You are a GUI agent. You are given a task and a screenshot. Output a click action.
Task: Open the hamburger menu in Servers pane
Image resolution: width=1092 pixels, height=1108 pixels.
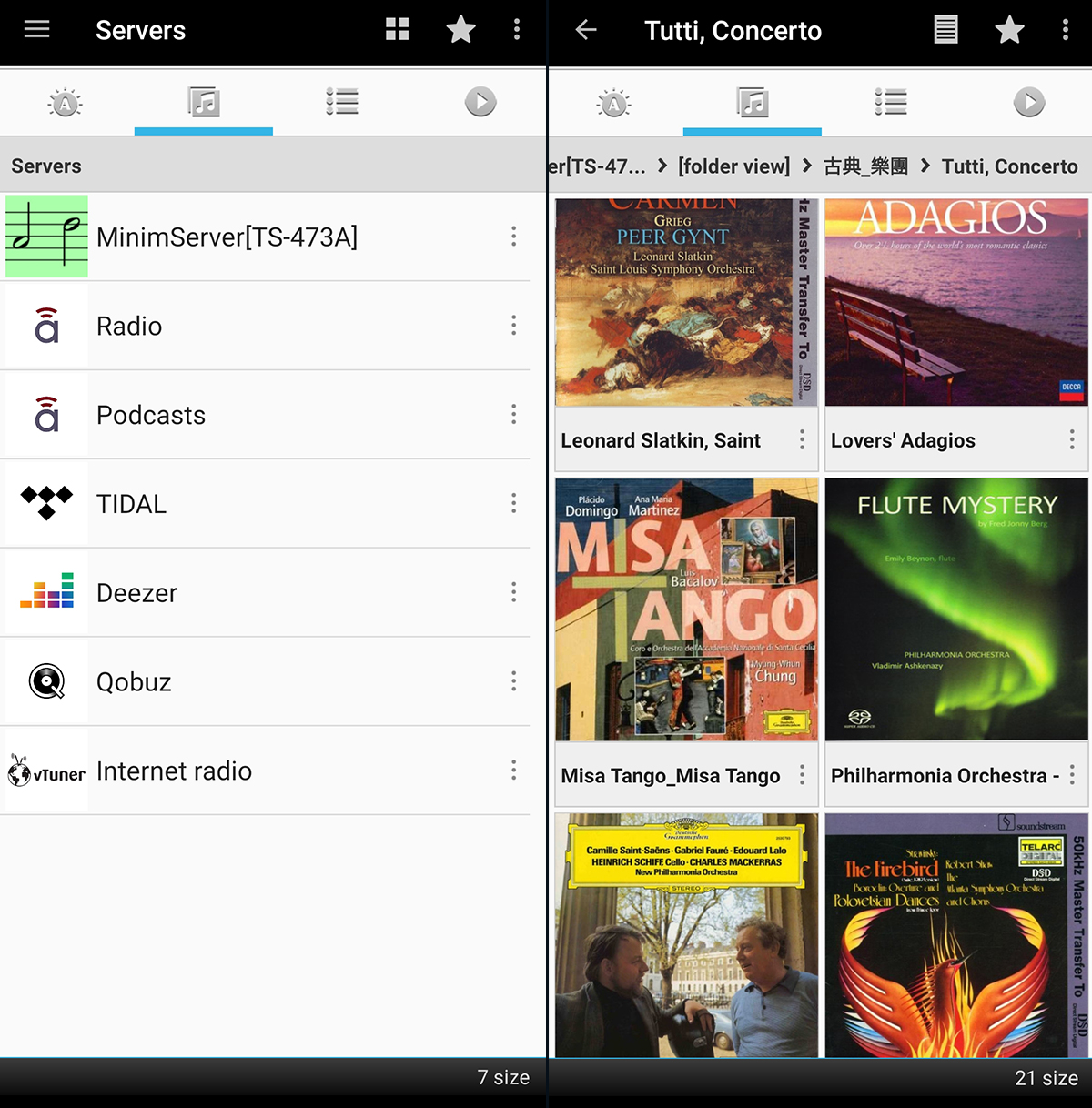pos(36,30)
